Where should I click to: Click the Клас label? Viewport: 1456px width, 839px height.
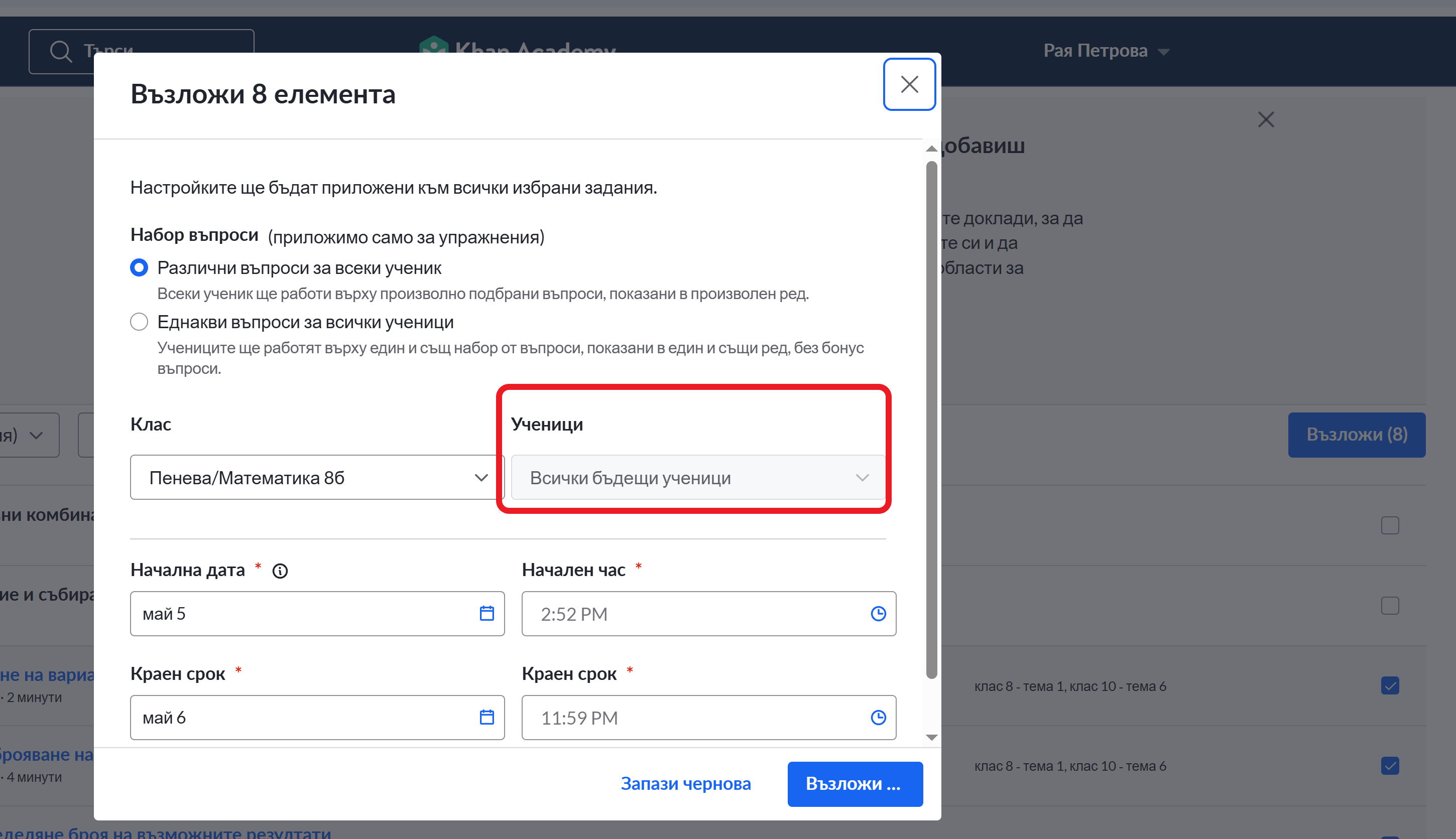tap(151, 424)
